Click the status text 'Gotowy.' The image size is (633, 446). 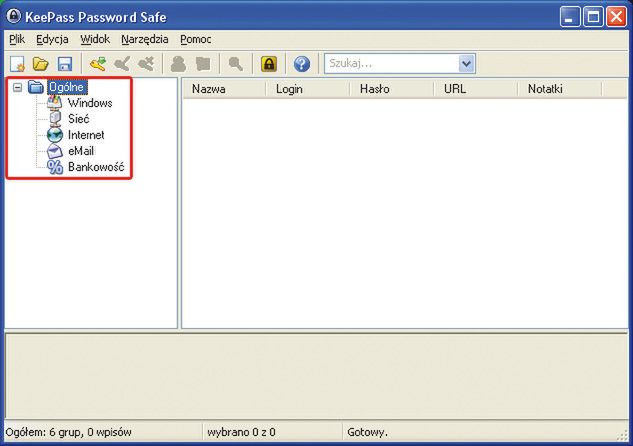point(367,432)
